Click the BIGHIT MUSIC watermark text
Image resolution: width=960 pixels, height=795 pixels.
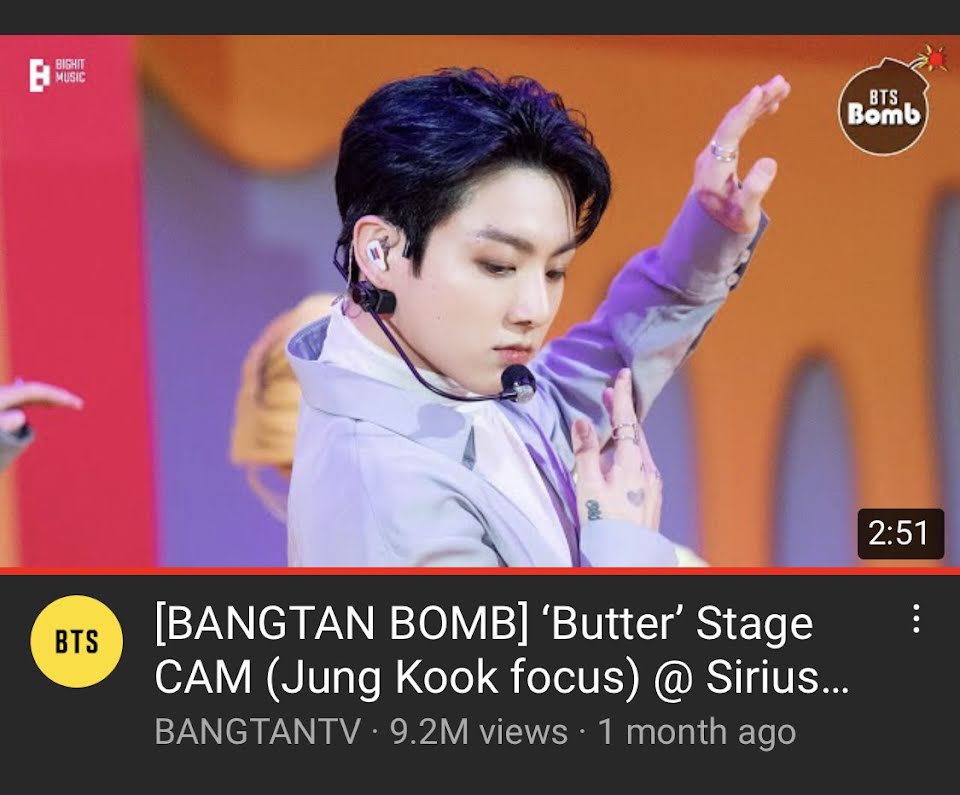[x=70, y=71]
